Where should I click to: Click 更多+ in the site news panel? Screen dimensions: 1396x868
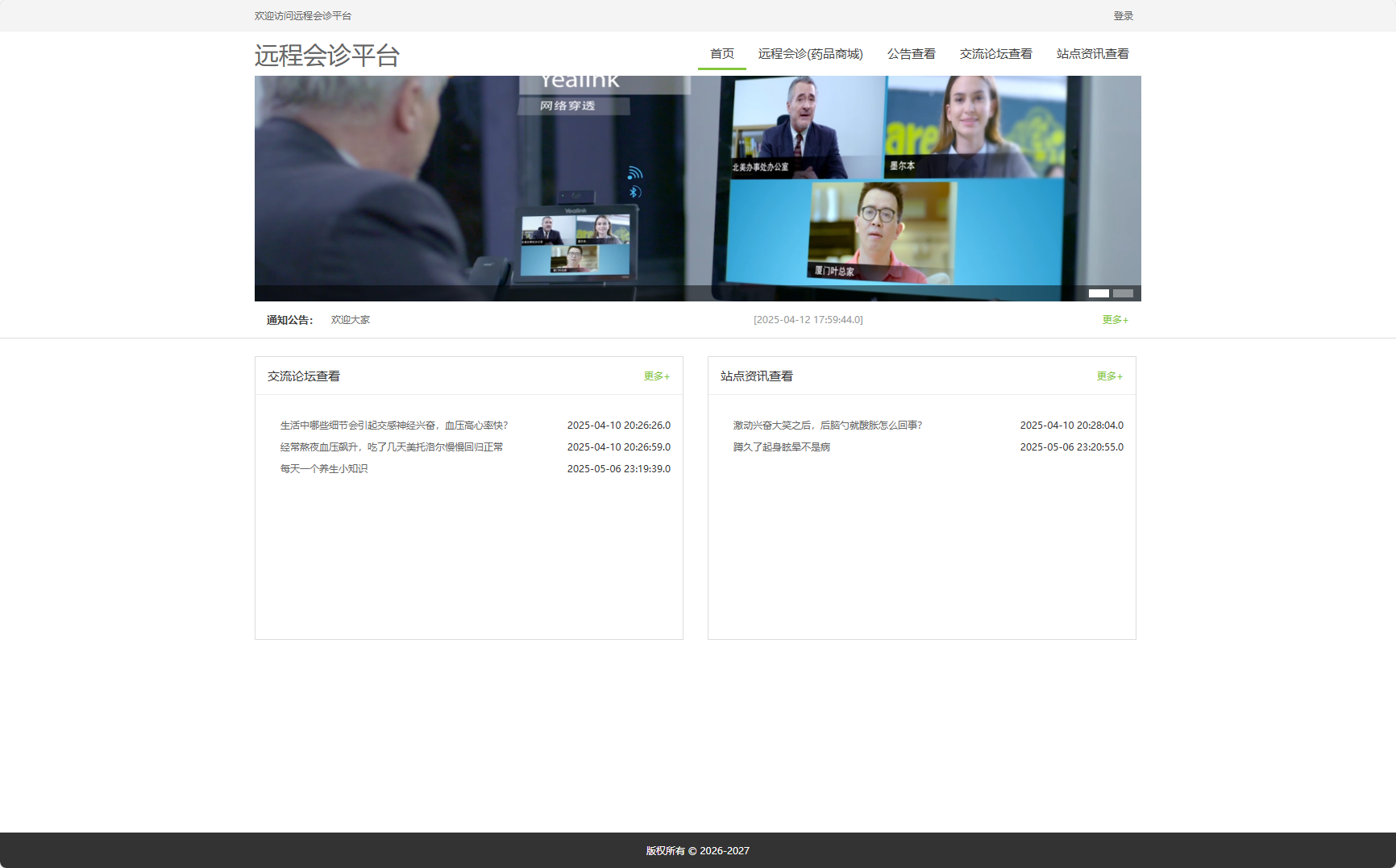click(x=1108, y=376)
